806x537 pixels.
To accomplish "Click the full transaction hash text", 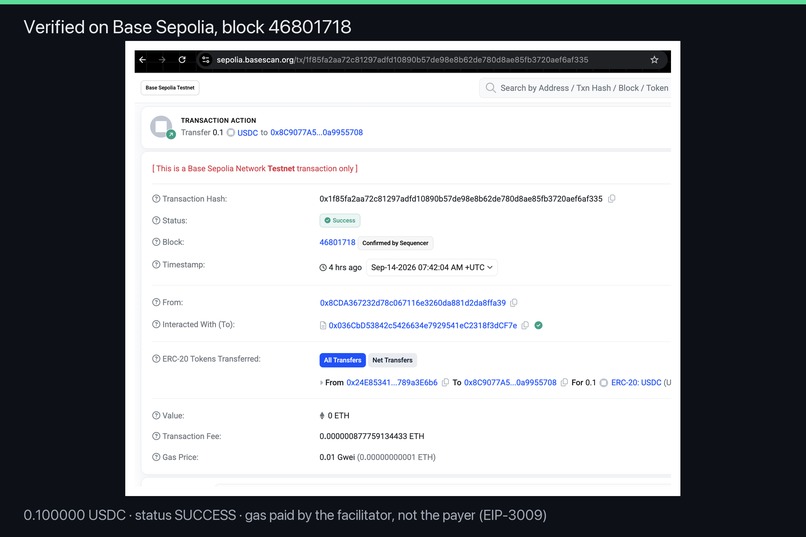I will click(461, 199).
